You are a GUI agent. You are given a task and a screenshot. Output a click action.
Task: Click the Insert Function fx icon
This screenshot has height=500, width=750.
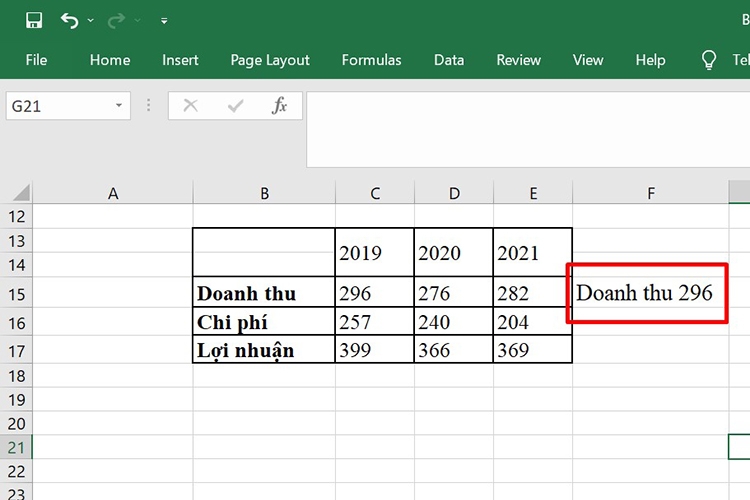[x=279, y=105]
